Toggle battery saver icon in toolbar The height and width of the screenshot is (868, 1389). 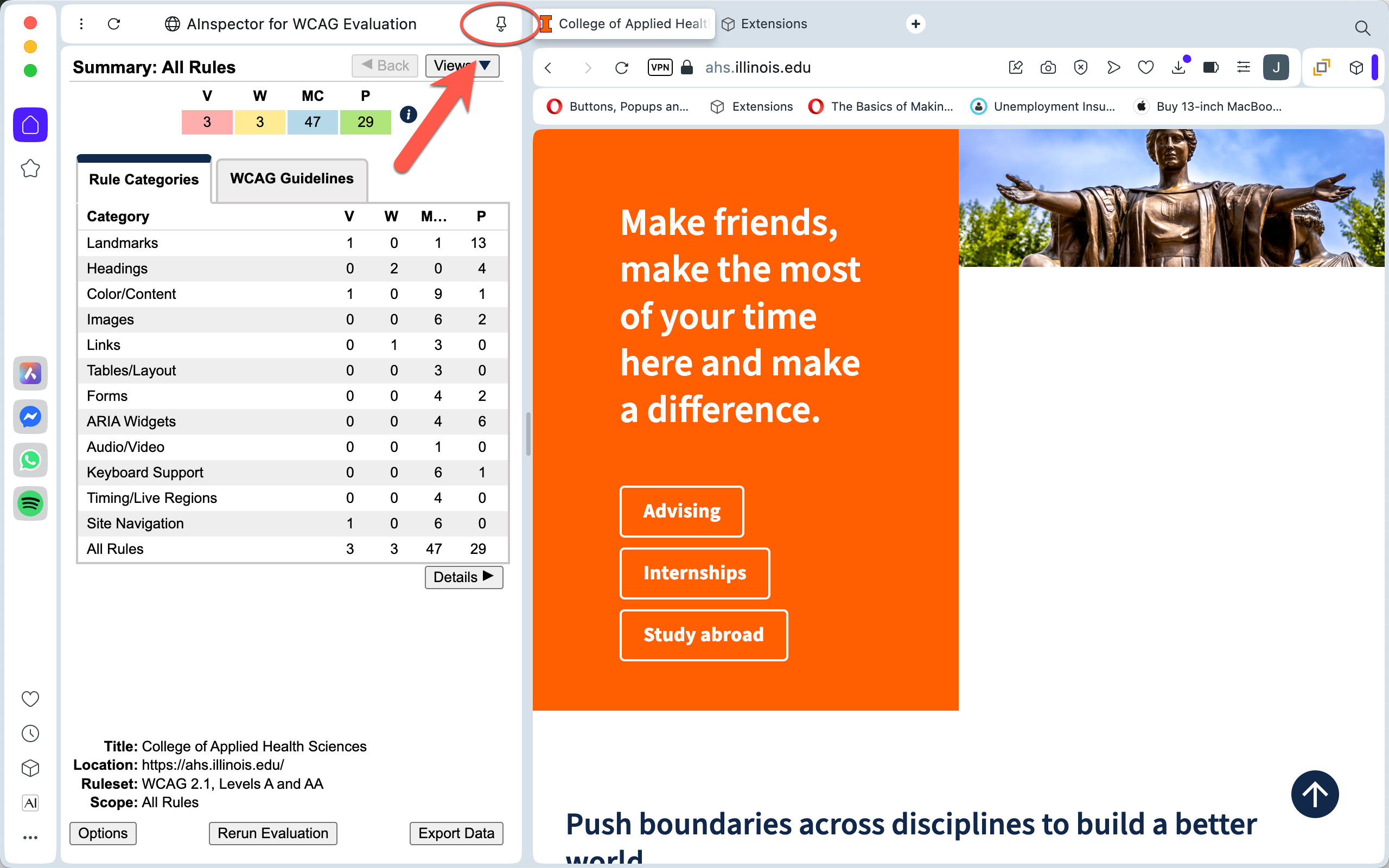point(1210,68)
